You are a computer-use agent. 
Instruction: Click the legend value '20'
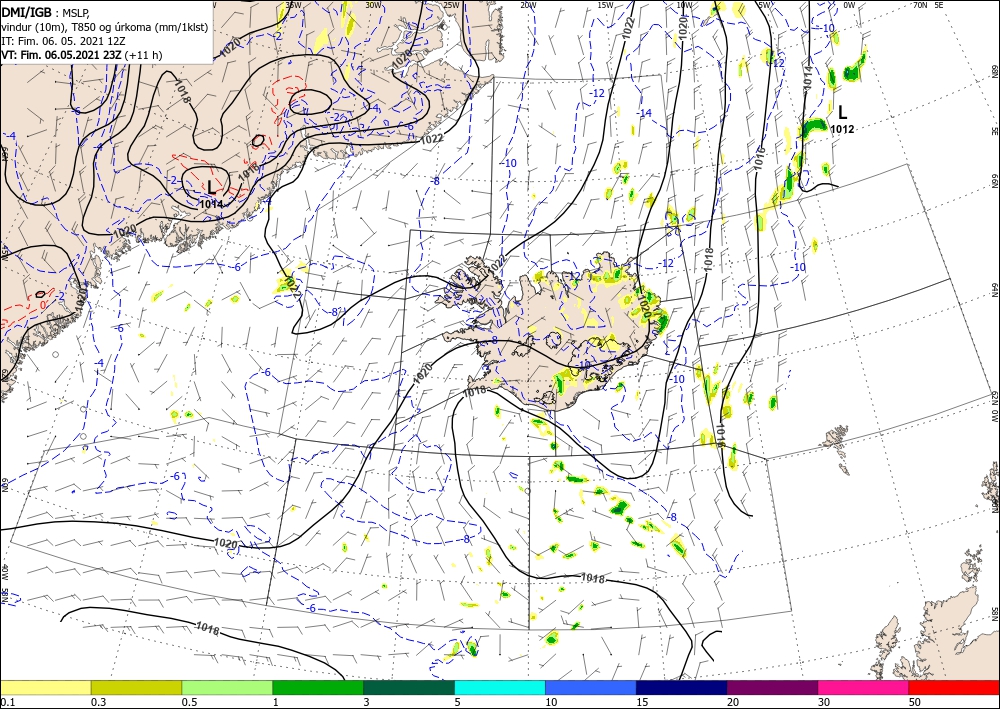733,702
